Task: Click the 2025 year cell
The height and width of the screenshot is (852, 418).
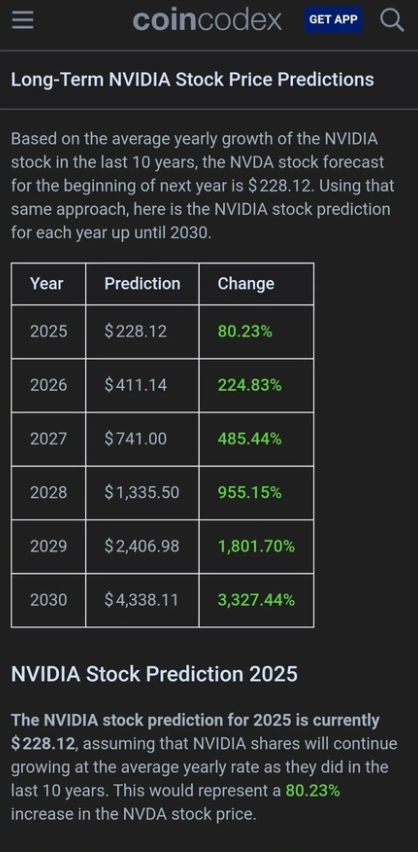Action: point(48,331)
